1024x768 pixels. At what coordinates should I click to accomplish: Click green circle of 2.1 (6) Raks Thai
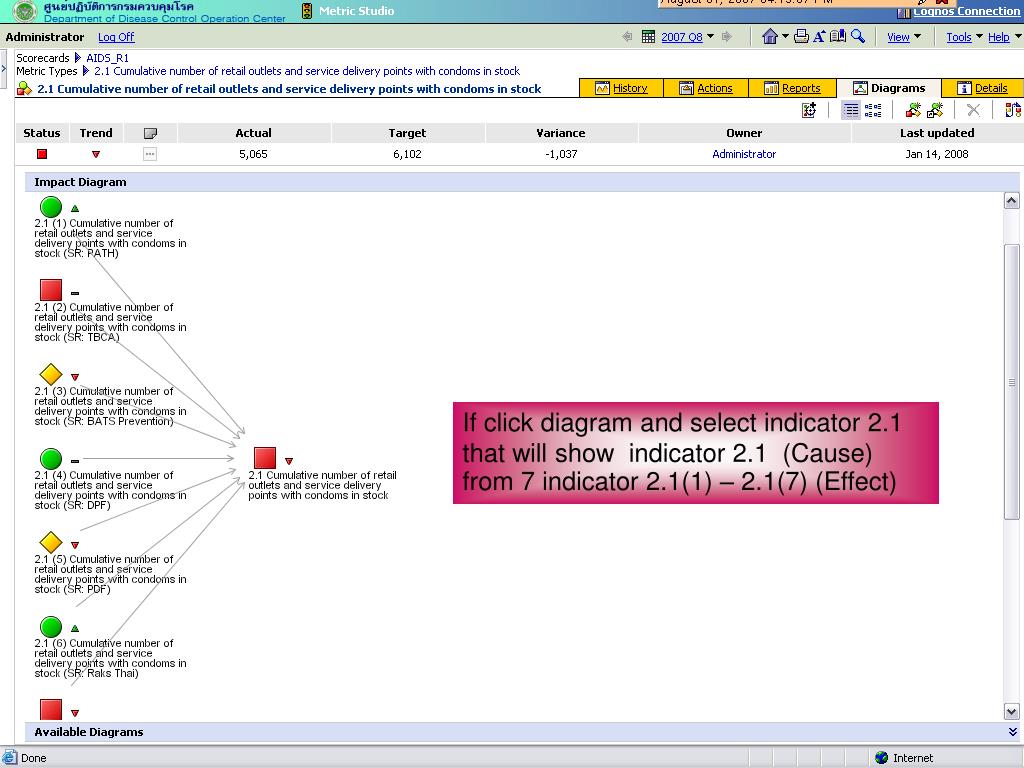(x=51, y=627)
